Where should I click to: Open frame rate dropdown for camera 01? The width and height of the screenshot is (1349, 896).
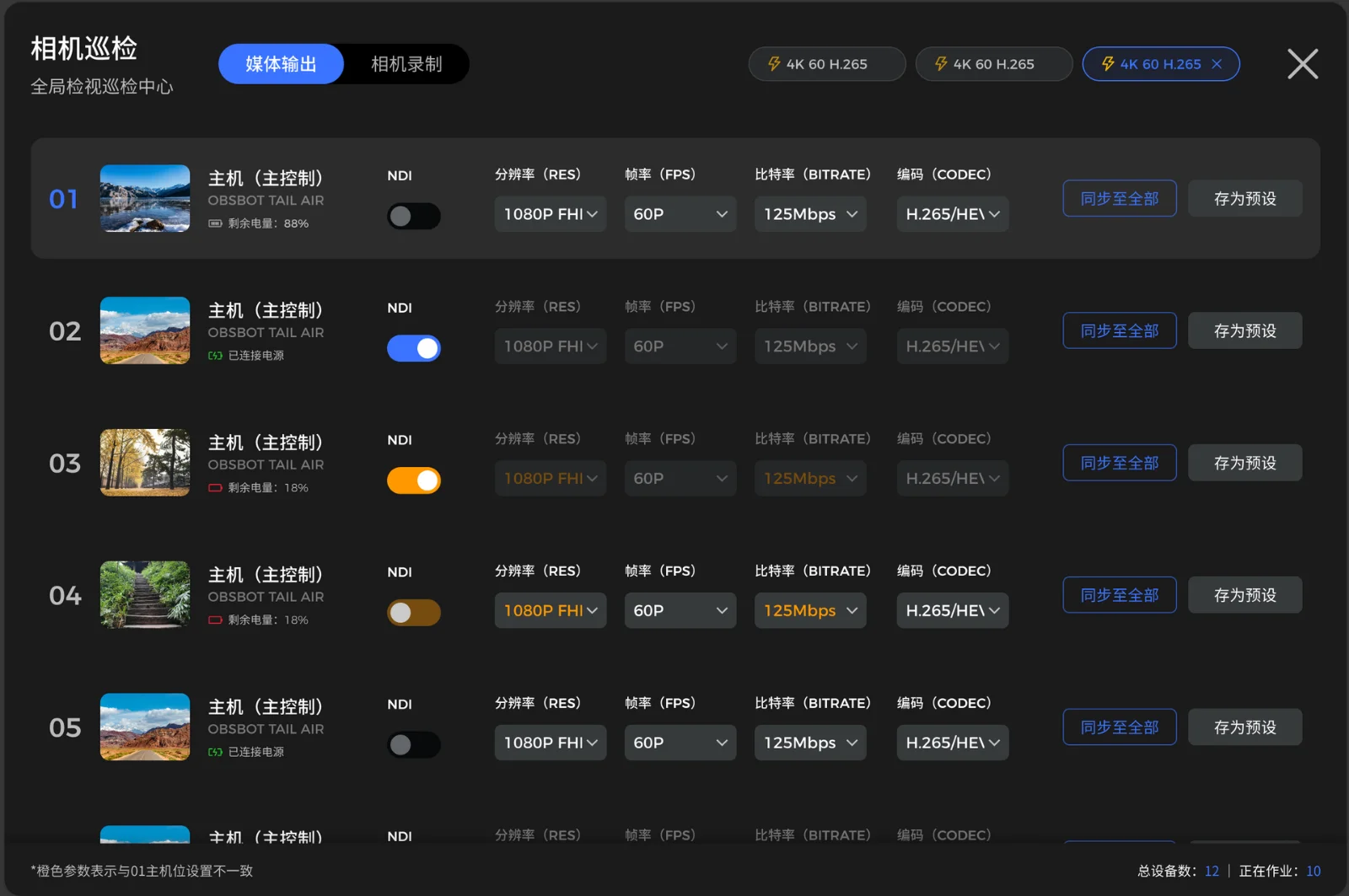tap(680, 214)
